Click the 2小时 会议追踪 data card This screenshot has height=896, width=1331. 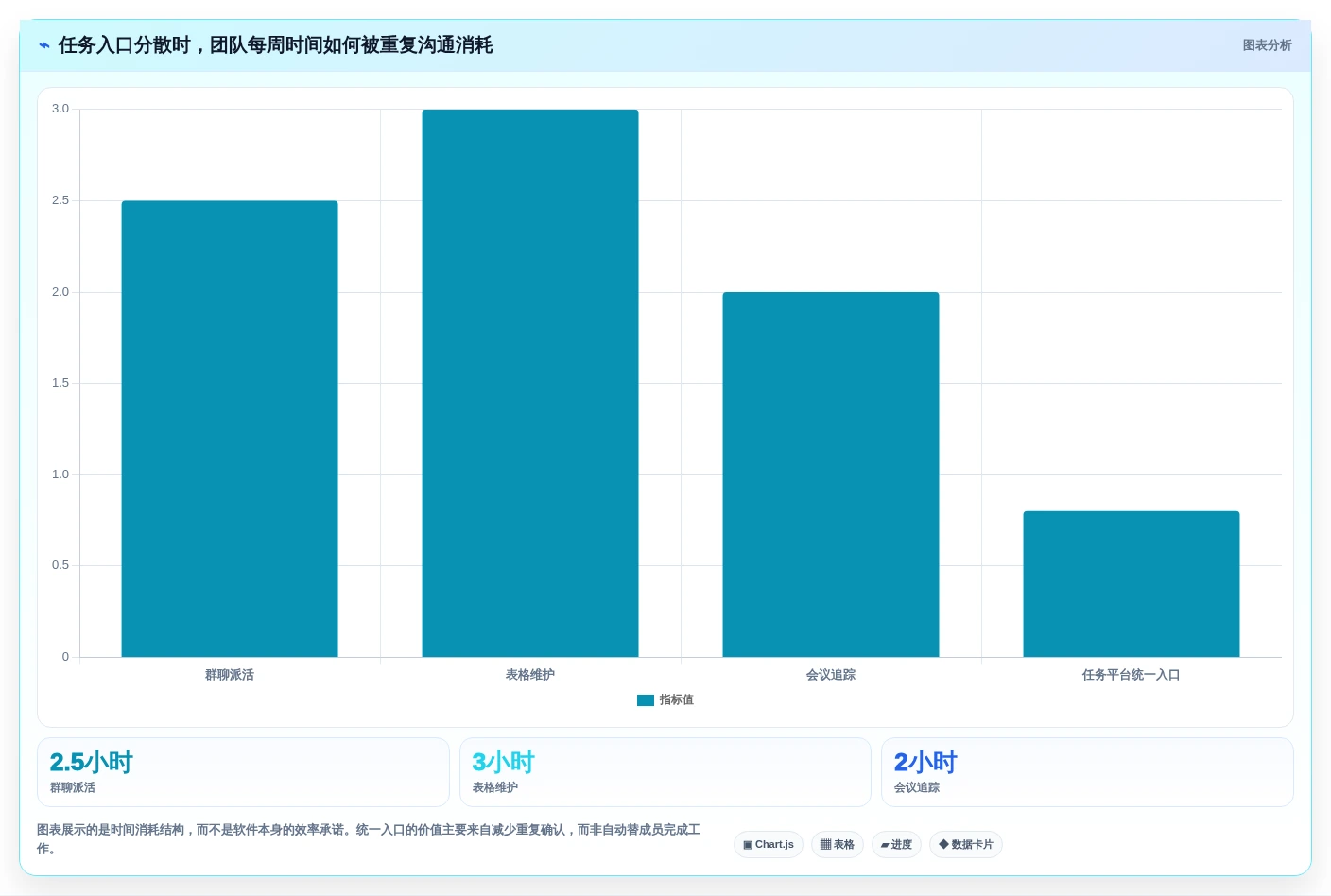(x=1087, y=772)
